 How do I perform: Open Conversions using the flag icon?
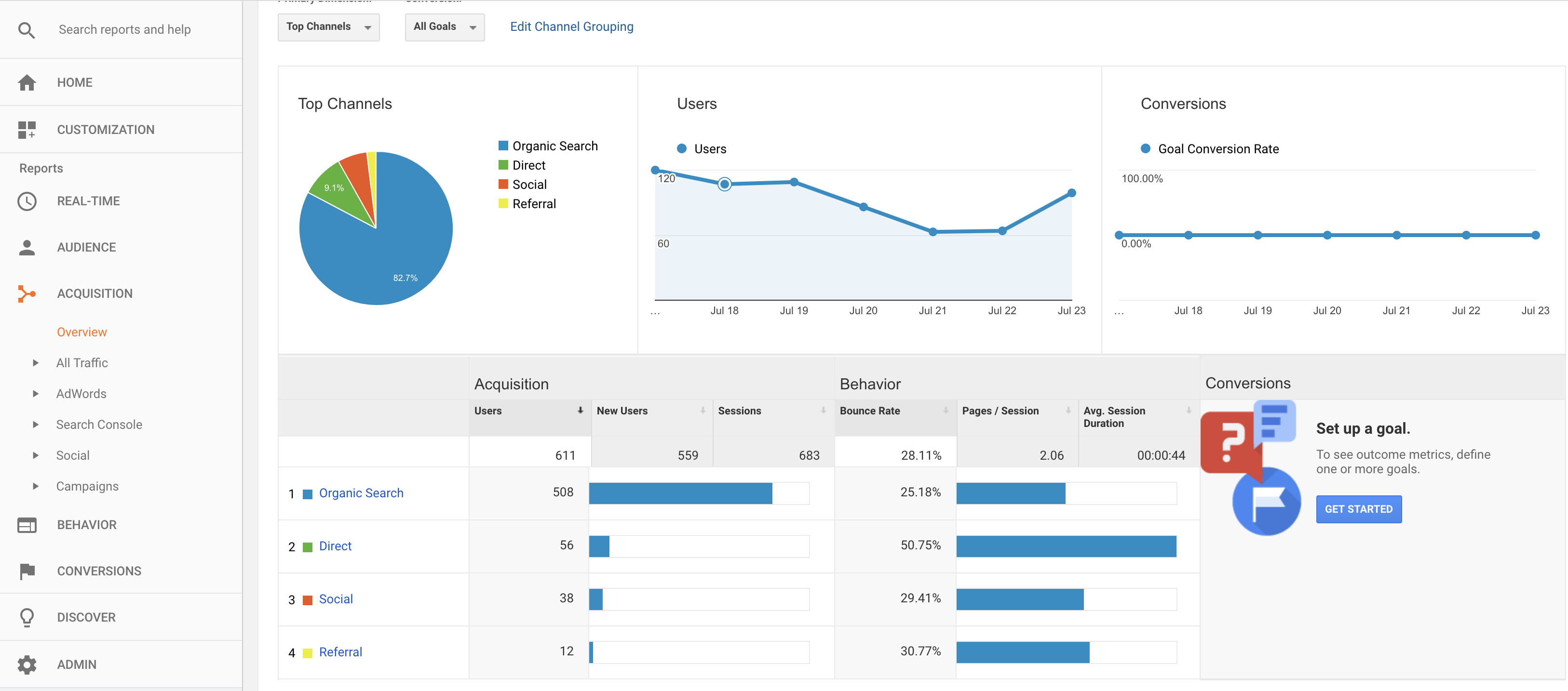click(x=27, y=571)
